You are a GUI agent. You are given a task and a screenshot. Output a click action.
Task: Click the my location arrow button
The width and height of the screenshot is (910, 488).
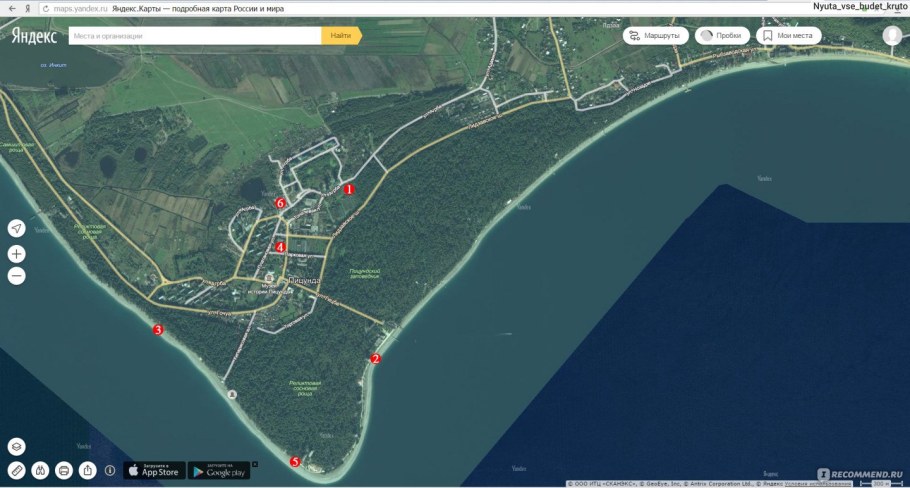16,228
